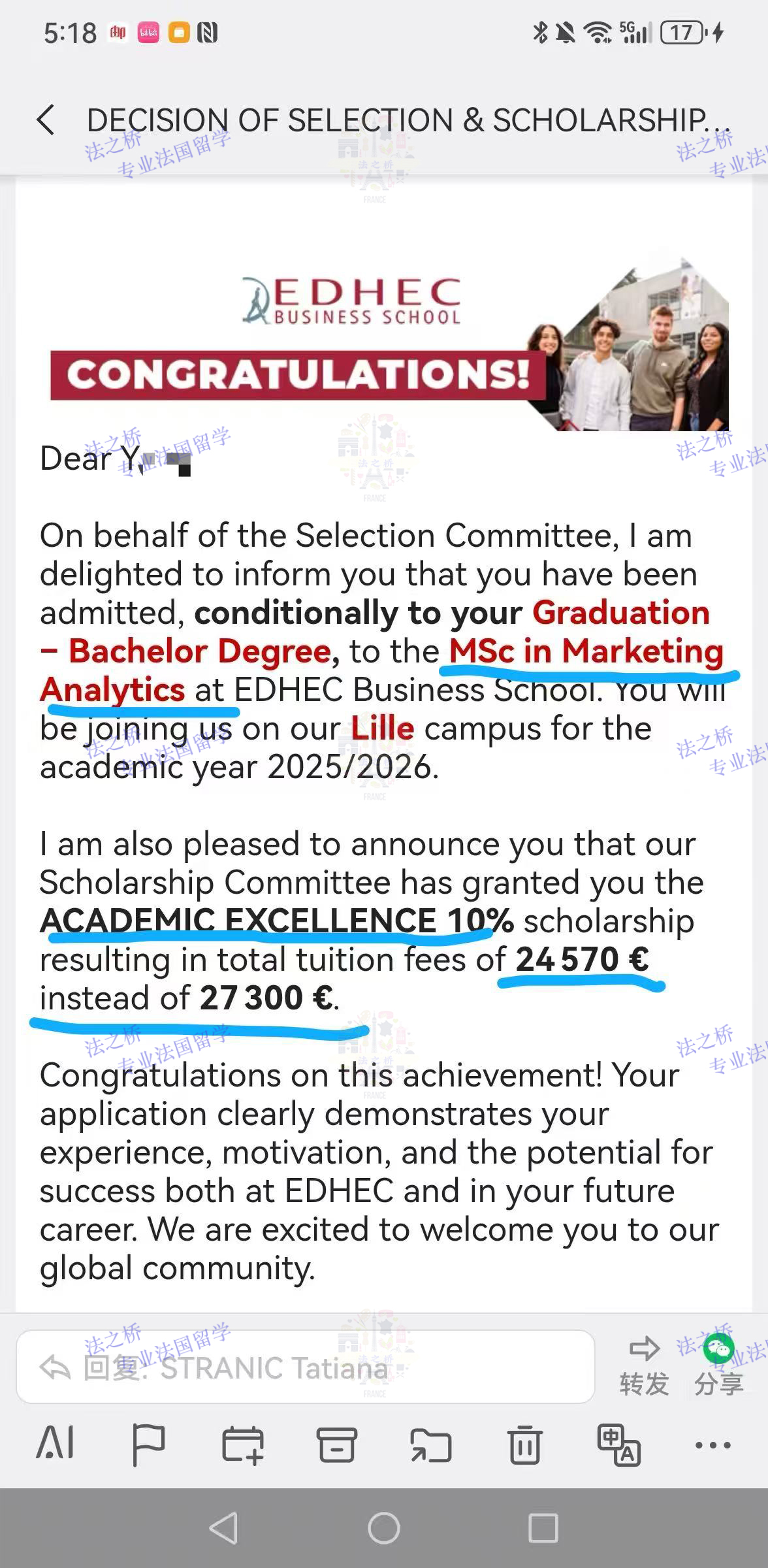Tap the NFC status bar icon
Screen dimensions: 768x1568
[x=207, y=33]
